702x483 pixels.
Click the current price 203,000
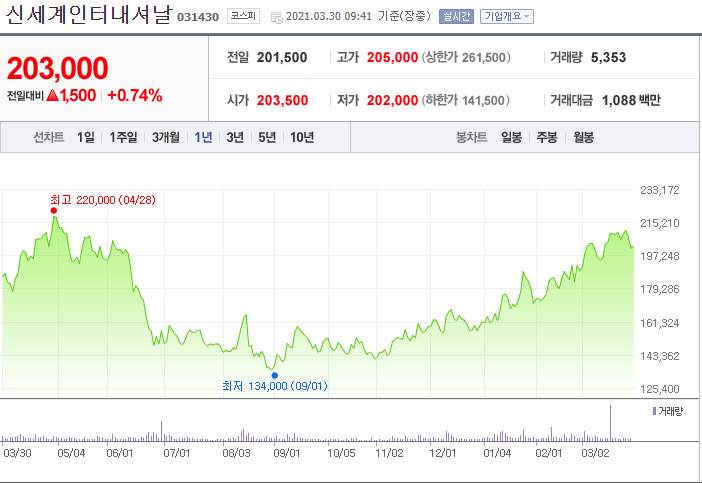(x=57, y=68)
